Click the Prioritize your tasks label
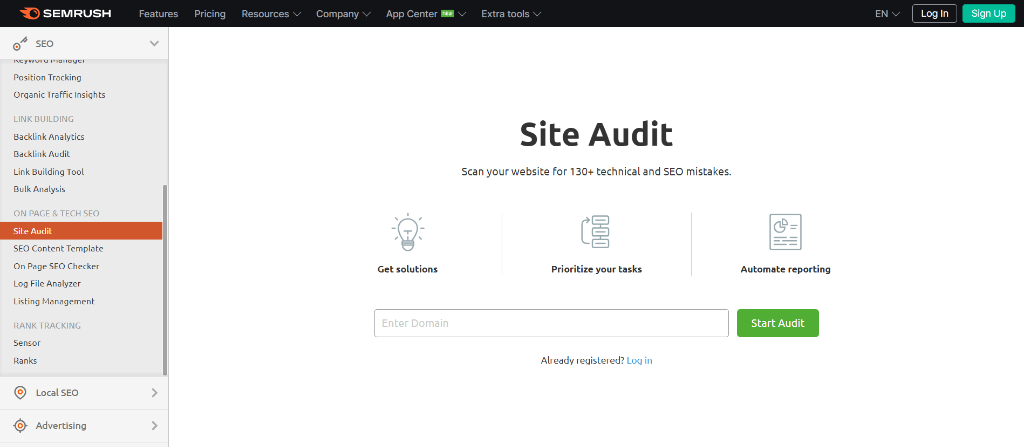This screenshot has width=1024, height=447. coord(596,269)
